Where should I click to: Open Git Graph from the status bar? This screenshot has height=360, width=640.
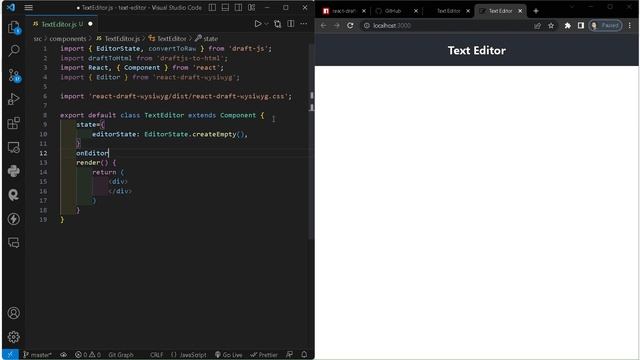(121, 355)
